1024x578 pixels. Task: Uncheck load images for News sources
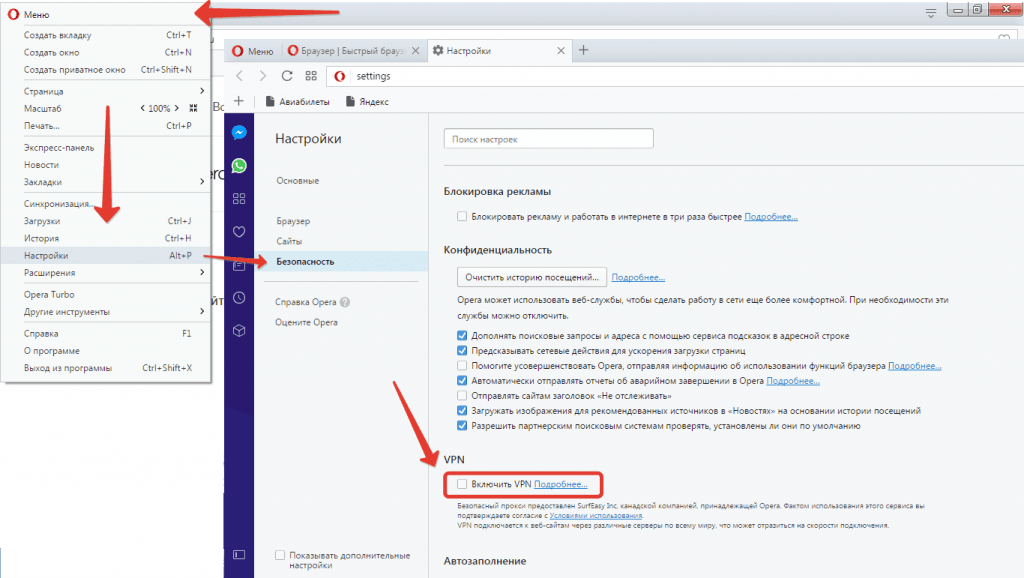click(462, 411)
